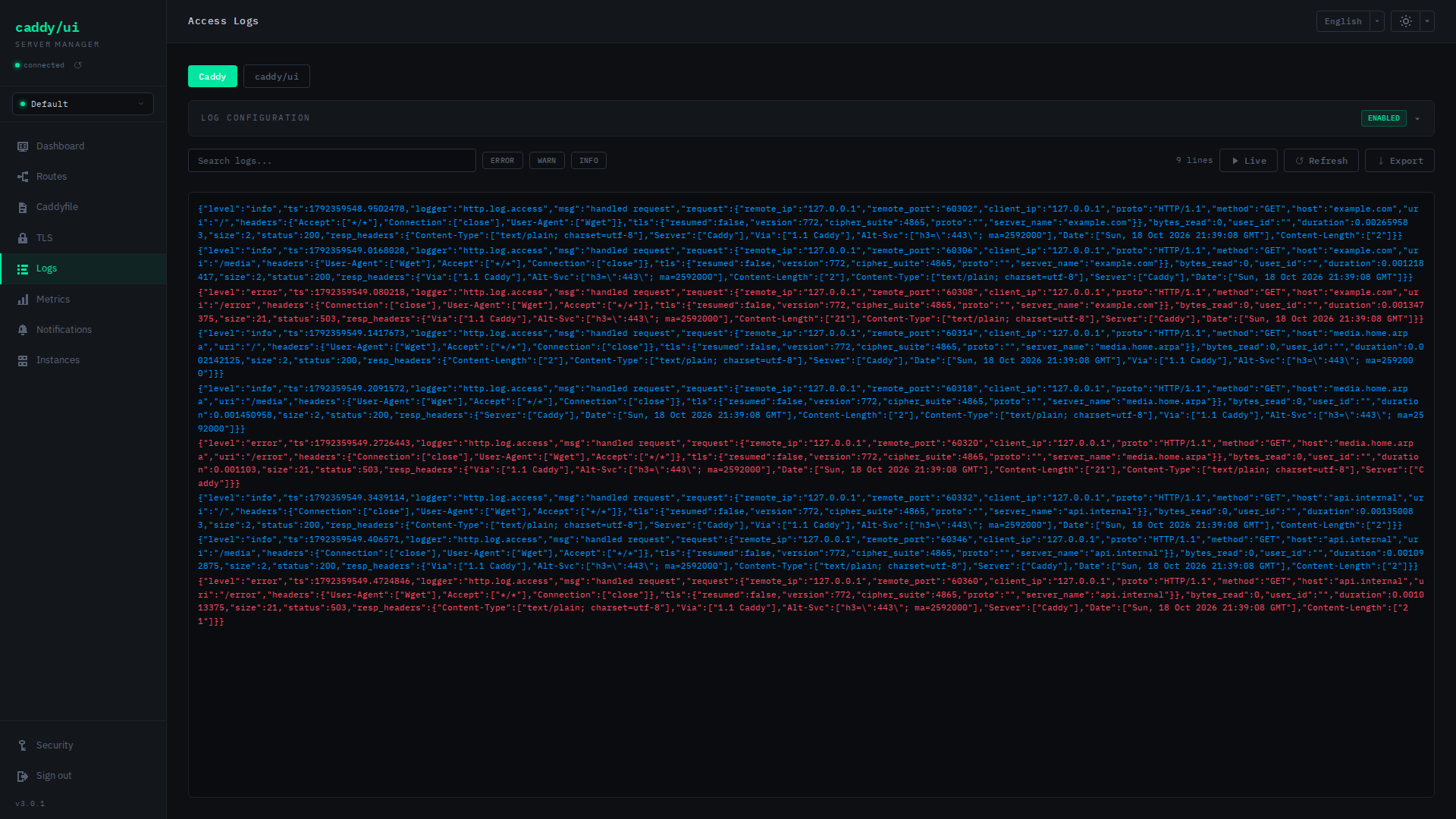
Task: Switch to the Caddy log tab
Action: tap(212, 77)
